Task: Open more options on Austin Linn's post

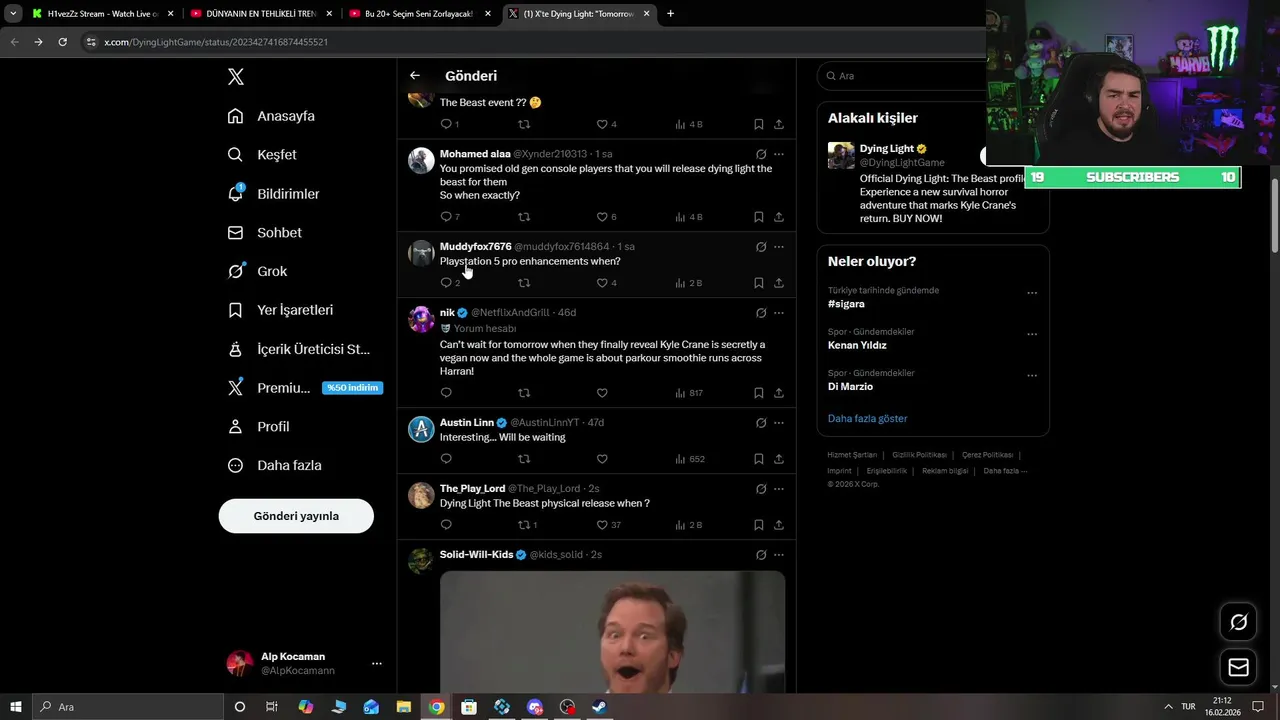Action: (x=779, y=423)
